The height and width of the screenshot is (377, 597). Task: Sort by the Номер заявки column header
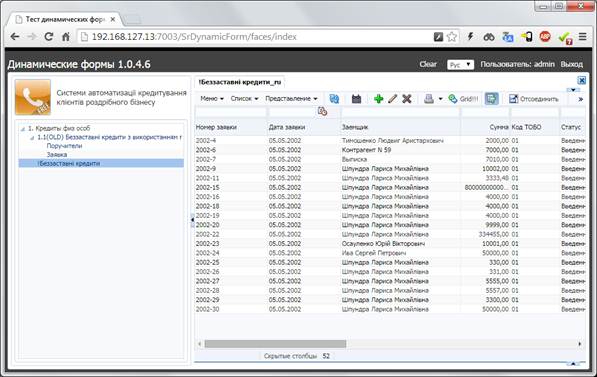pyautogui.click(x=216, y=127)
